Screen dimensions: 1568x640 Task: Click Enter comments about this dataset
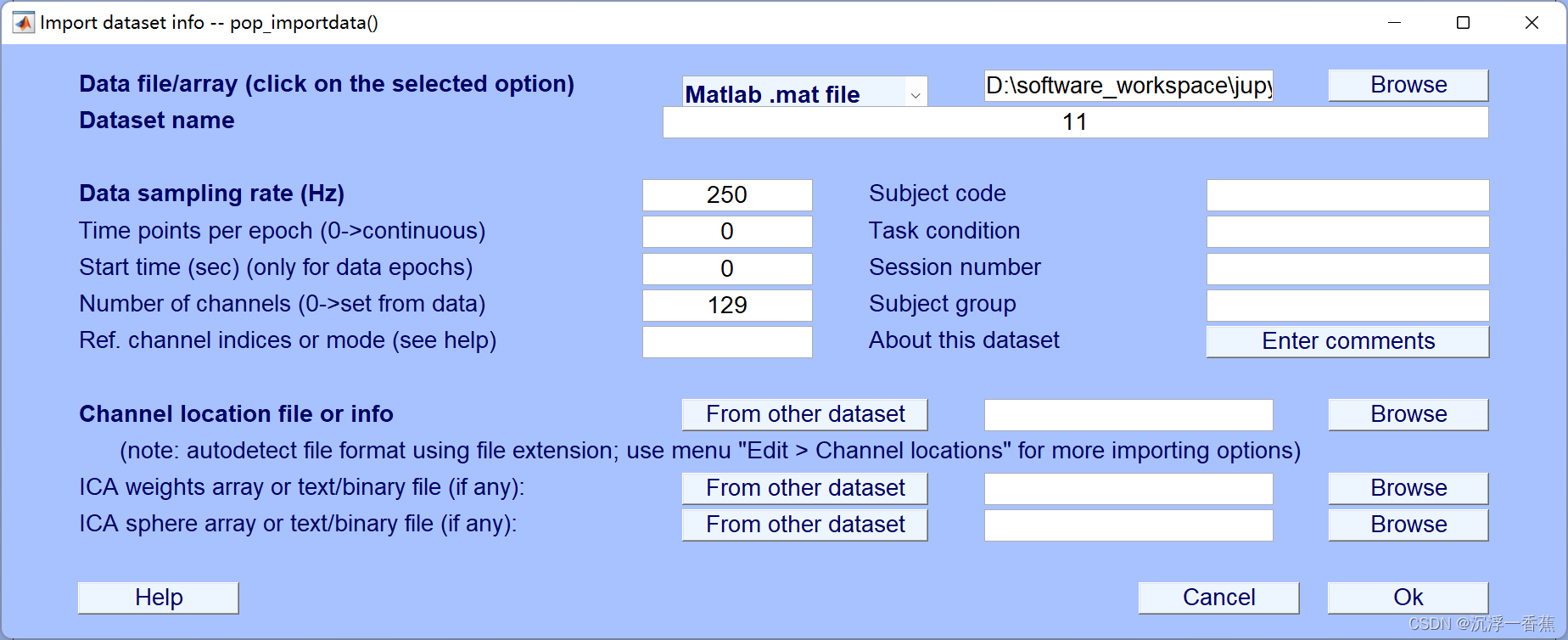pos(1347,341)
